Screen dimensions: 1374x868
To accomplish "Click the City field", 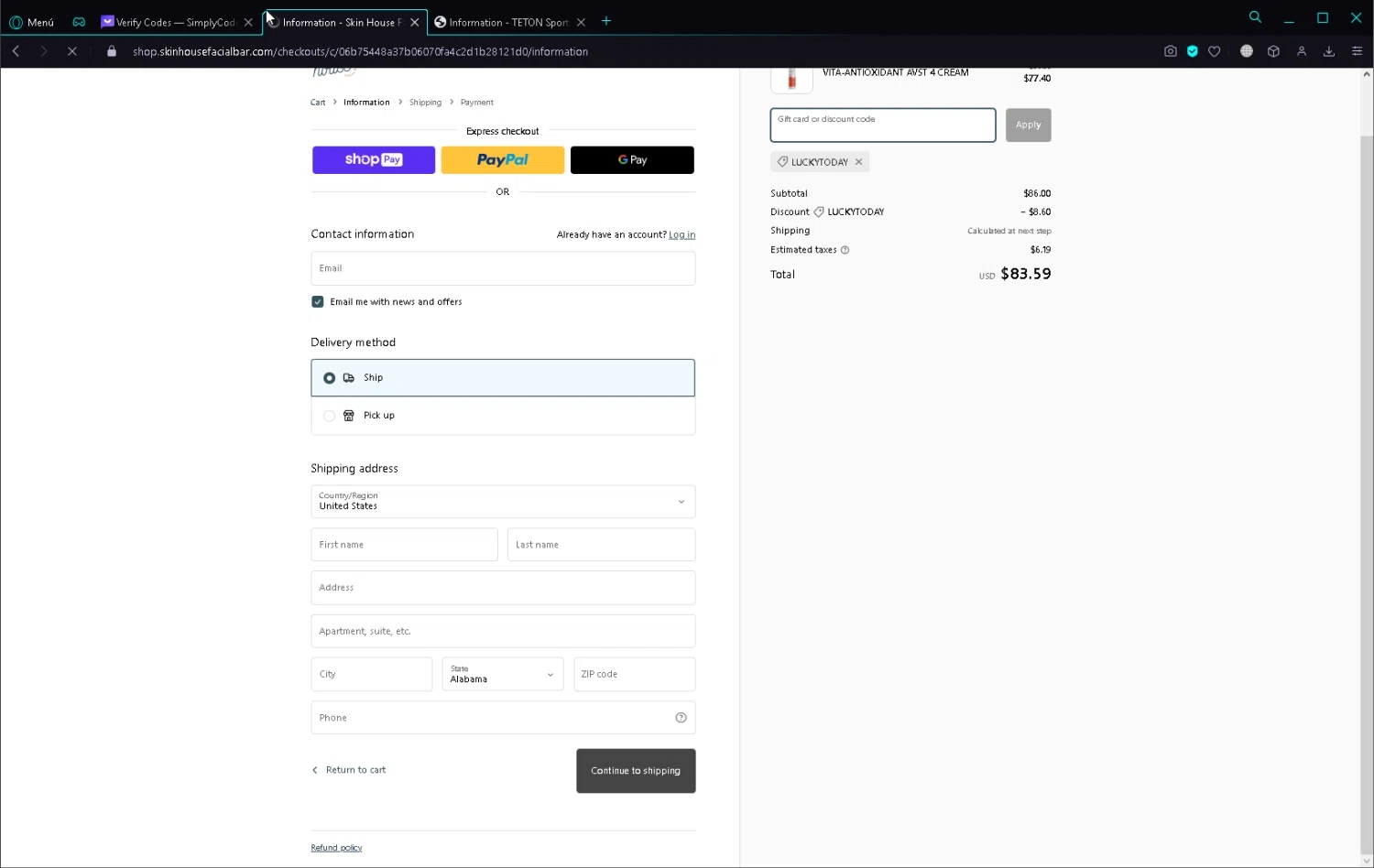I will tap(371, 674).
